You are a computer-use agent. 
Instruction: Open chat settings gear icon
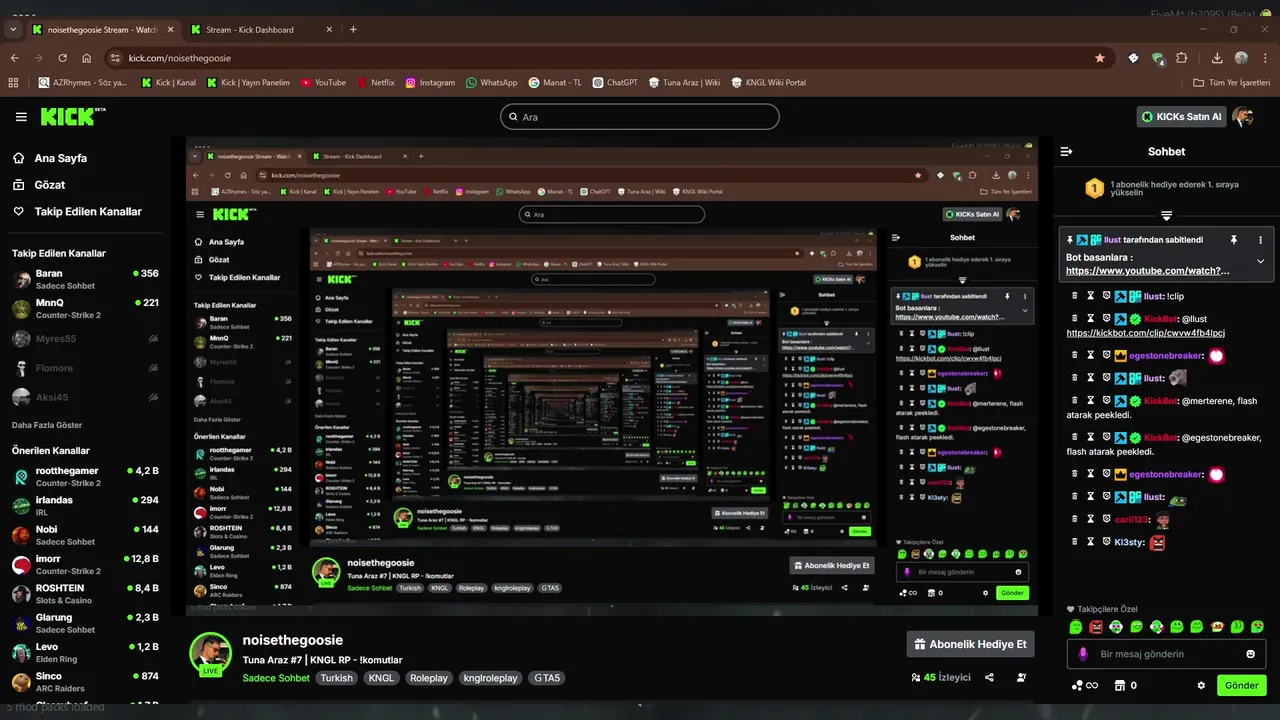tap(1201, 686)
